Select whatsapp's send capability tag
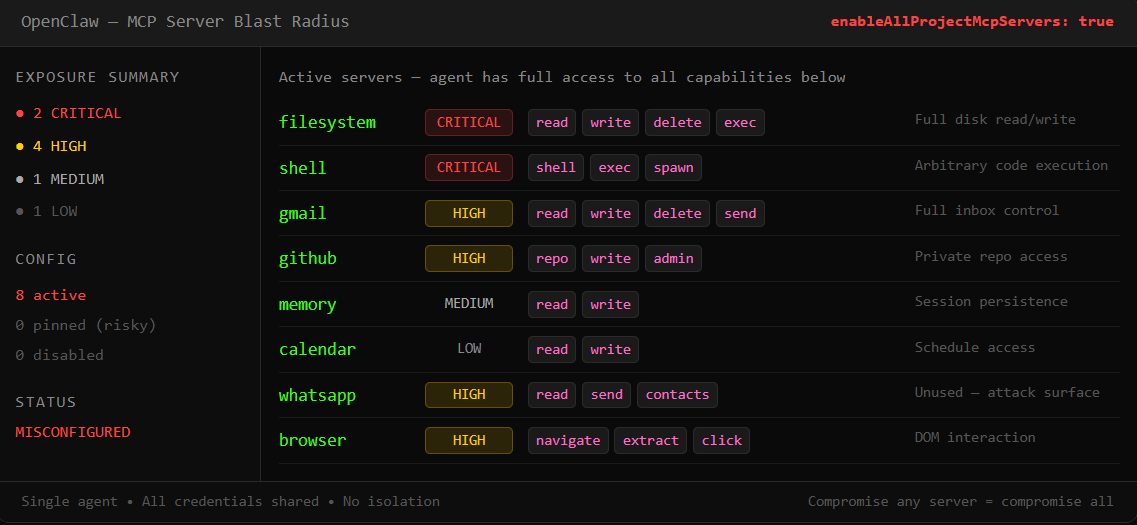The width and height of the screenshot is (1137, 525). point(606,394)
